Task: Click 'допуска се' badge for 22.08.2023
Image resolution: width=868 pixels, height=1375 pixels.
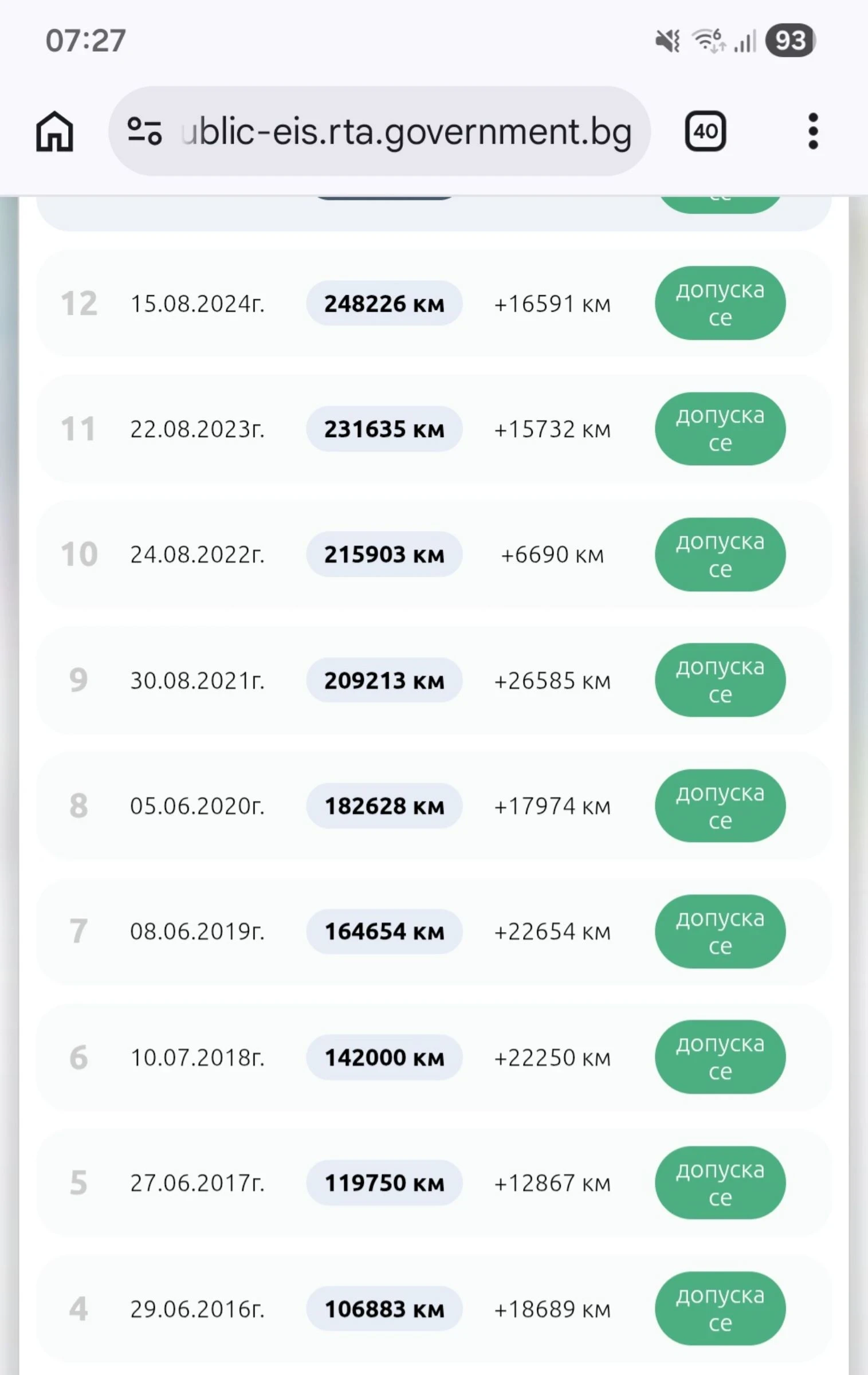Action: coord(720,429)
